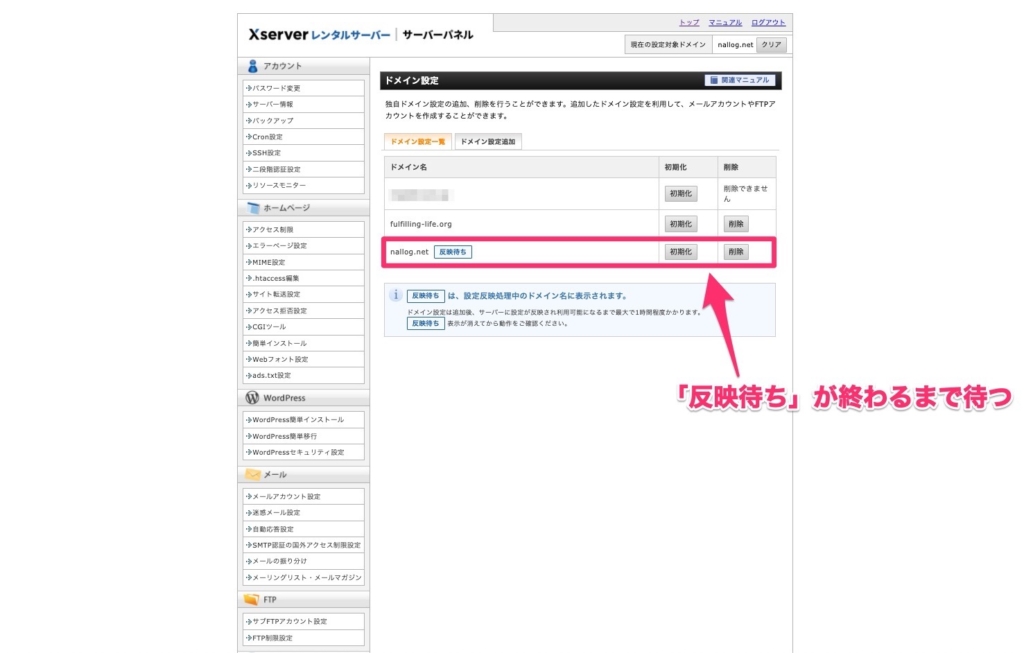The image size is (1024, 653).
Task: Clear the target domain with クリア button
Action: click(771, 45)
